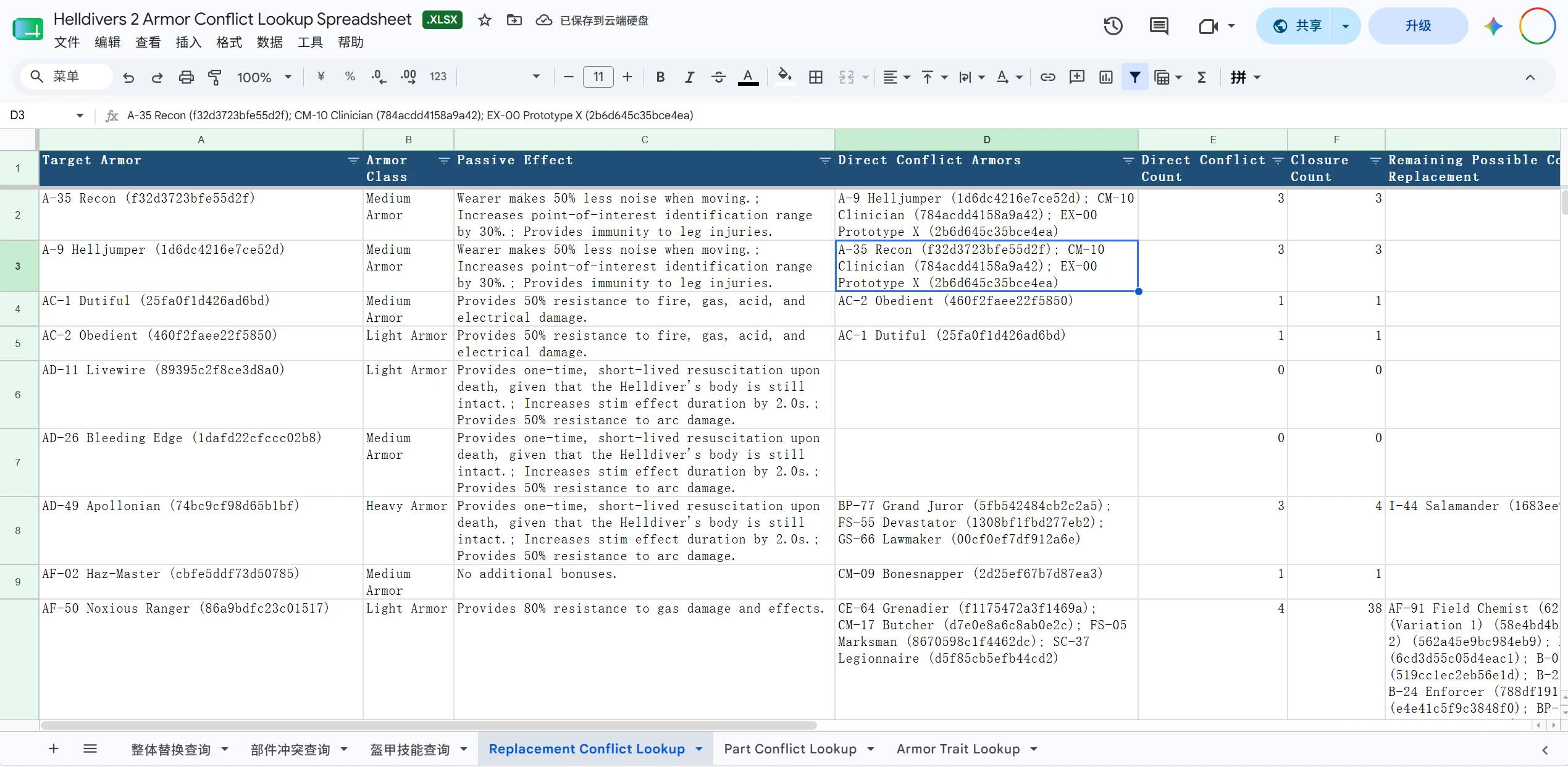Open the share options arrow

(1345, 26)
